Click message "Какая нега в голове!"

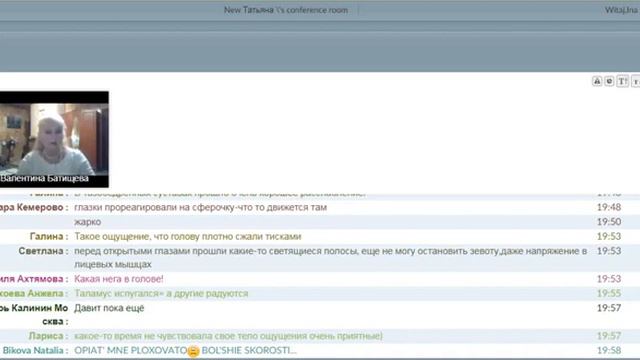pos(119,279)
